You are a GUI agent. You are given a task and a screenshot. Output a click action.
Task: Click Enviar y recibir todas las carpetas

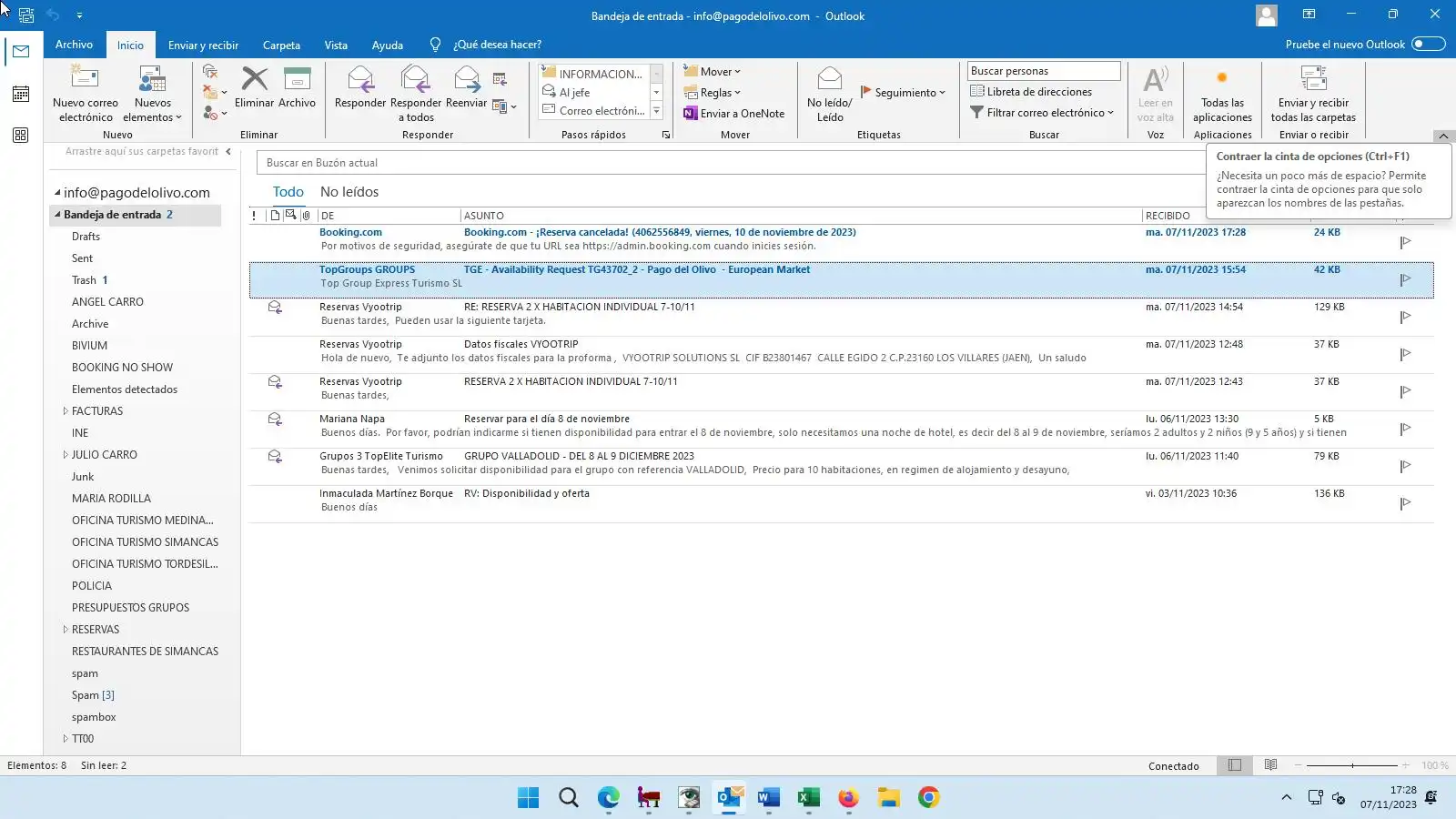click(1313, 94)
